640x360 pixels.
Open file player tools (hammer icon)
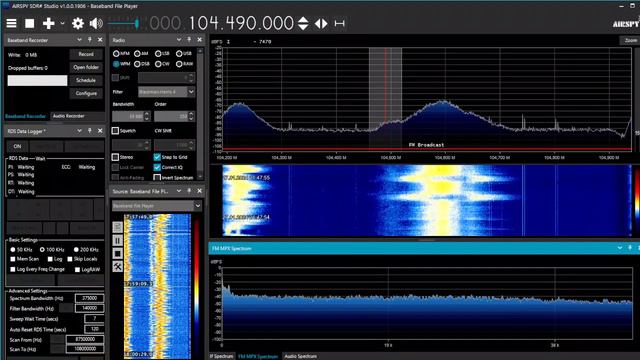tap(118, 267)
